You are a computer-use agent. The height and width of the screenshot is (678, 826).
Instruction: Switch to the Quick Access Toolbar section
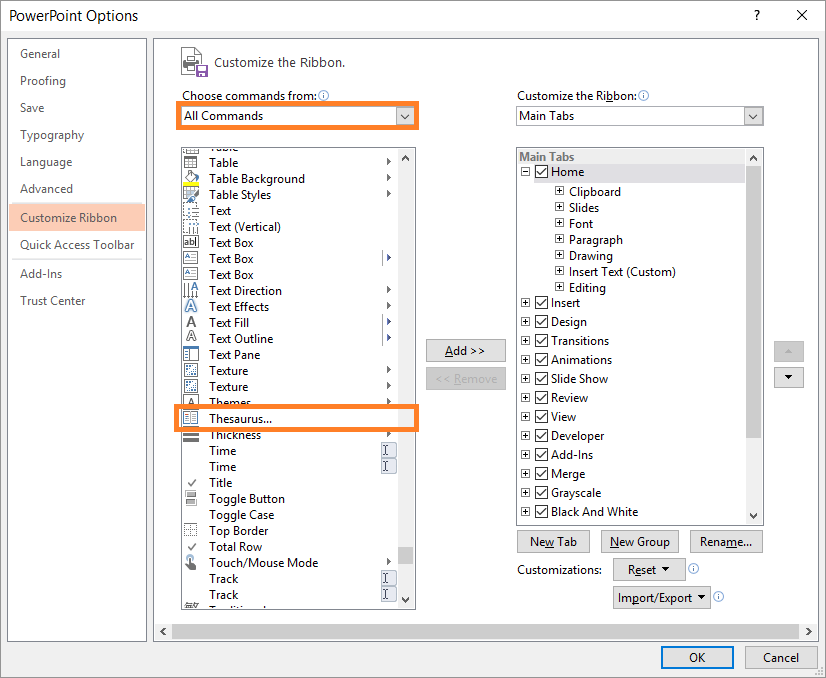pyautogui.click(x=77, y=245)
